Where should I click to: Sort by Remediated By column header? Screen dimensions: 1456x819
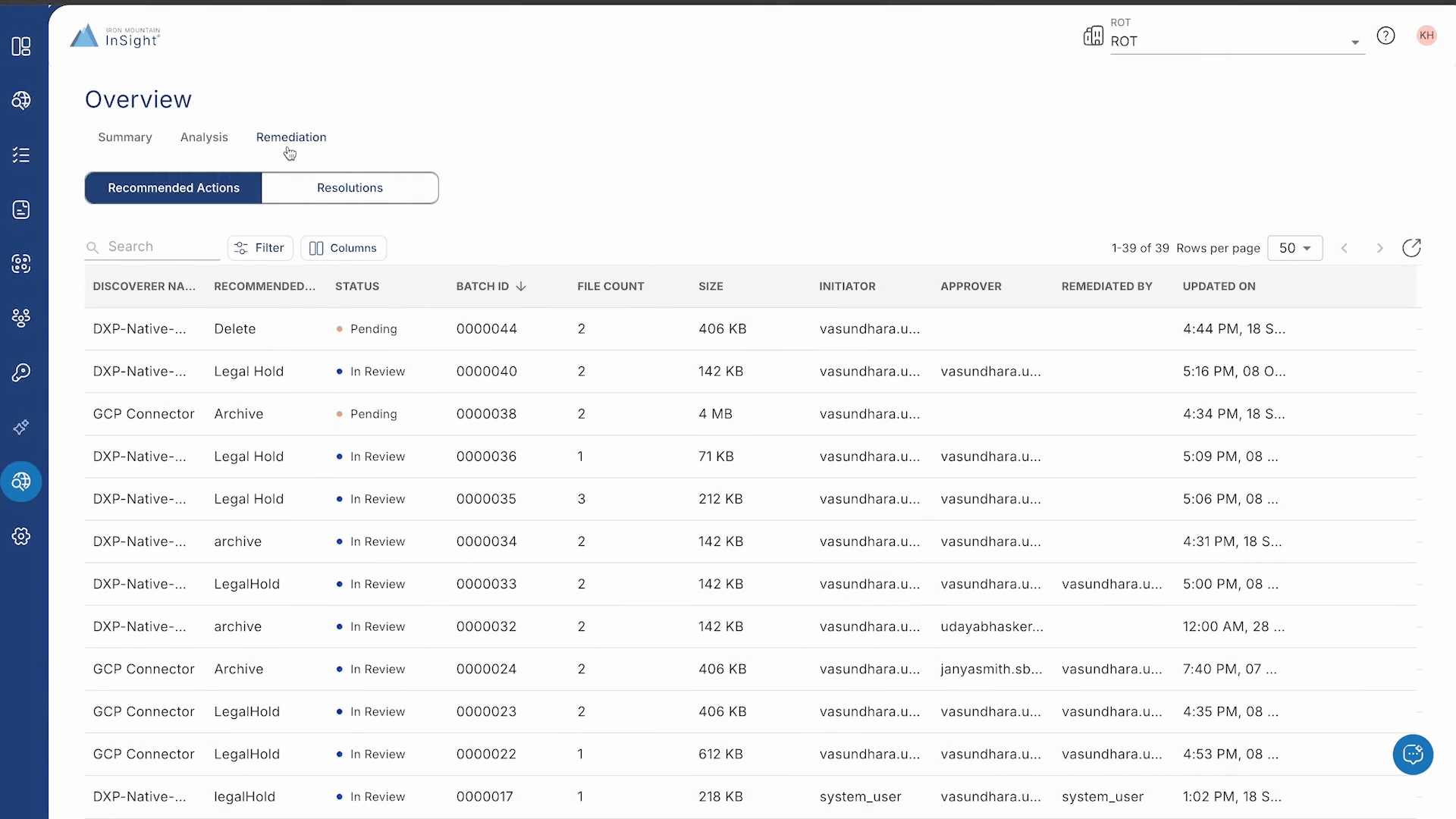pyautogui.click(x=1106, y=286)
